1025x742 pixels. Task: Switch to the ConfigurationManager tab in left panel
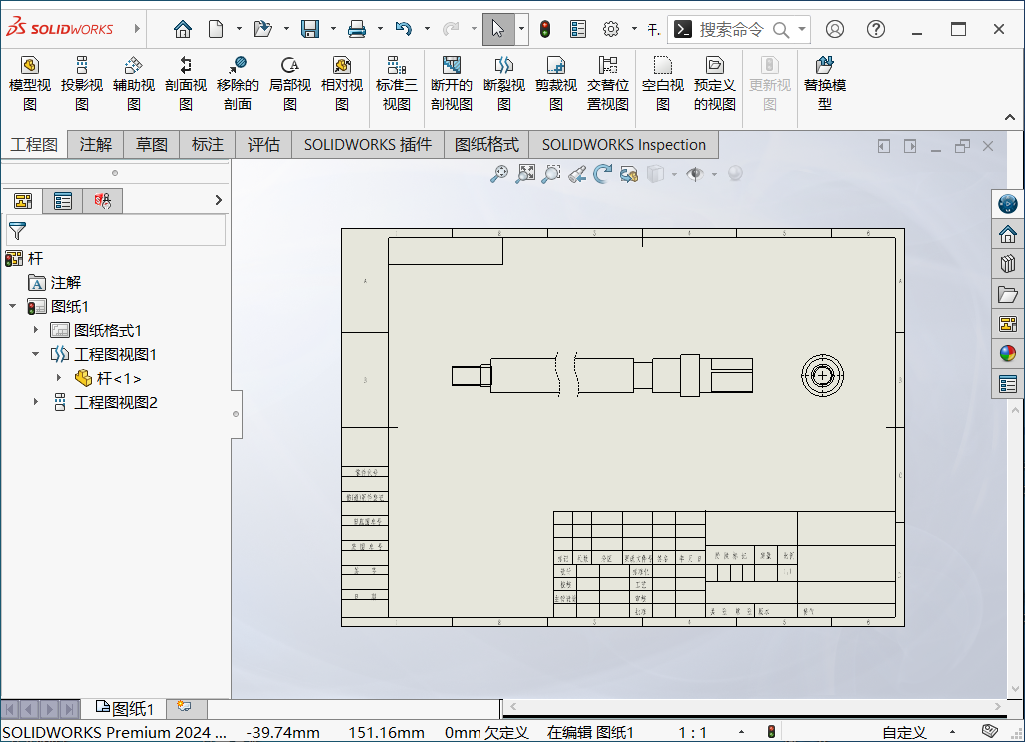point(63,200)
